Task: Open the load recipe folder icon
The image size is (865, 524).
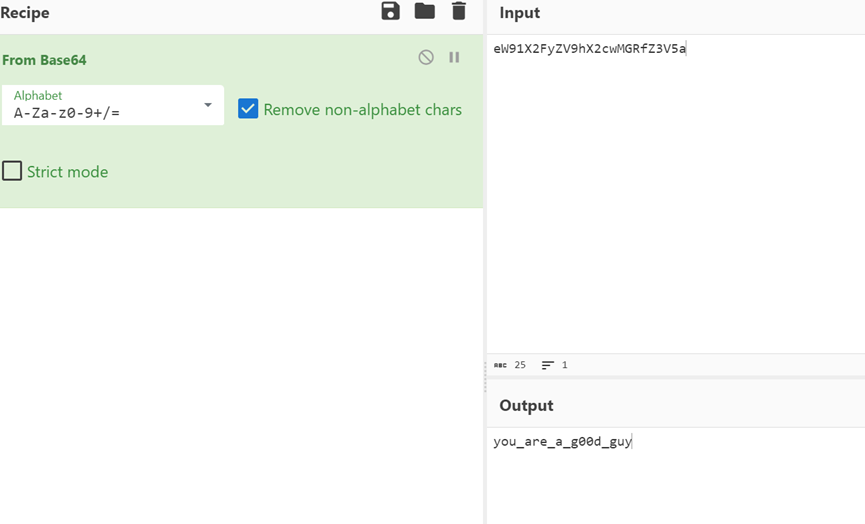Action: 424,11
